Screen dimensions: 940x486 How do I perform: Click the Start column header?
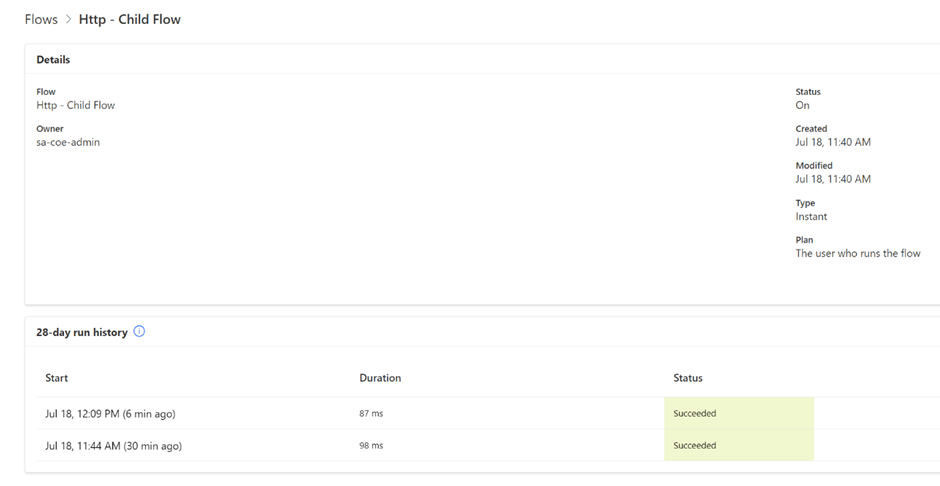coord(57,378)
